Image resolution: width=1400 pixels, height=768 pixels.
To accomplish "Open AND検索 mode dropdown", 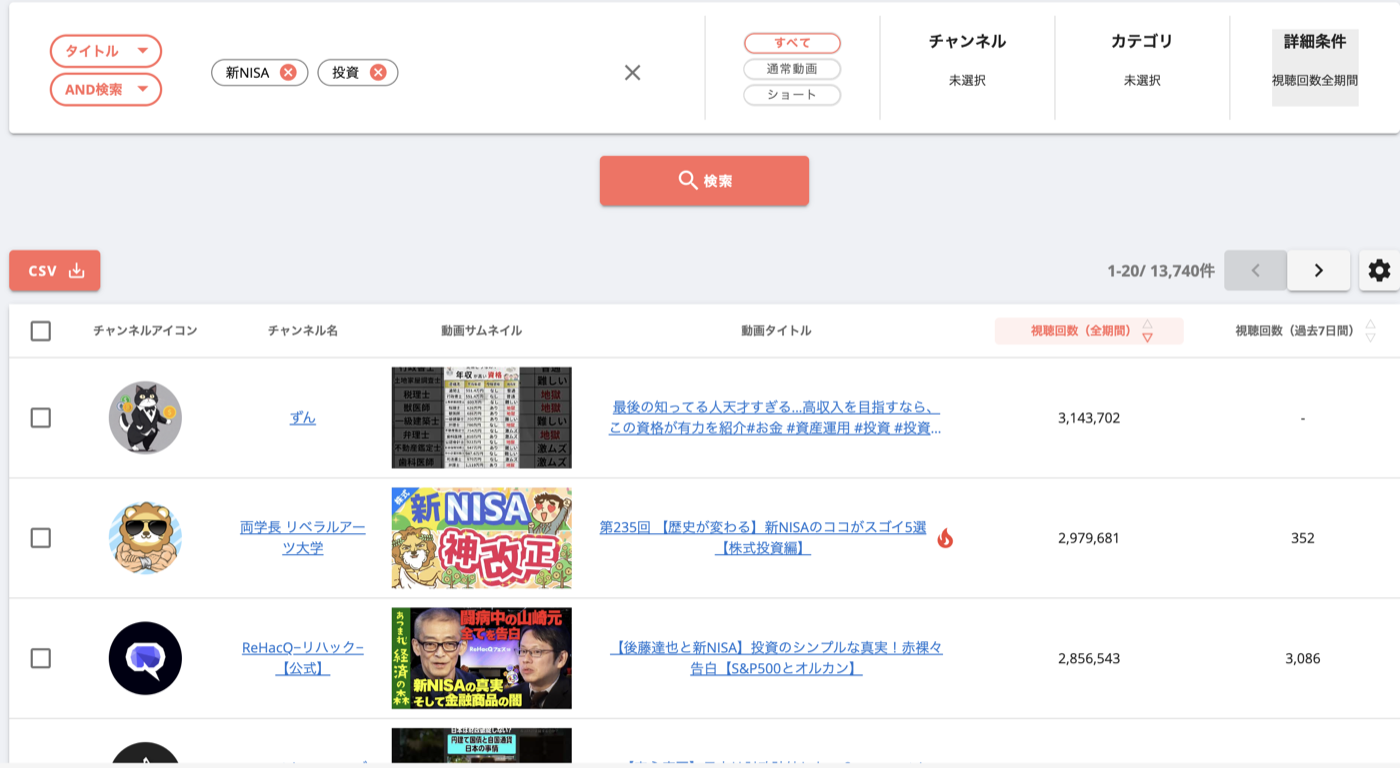I will pos(106,89).
